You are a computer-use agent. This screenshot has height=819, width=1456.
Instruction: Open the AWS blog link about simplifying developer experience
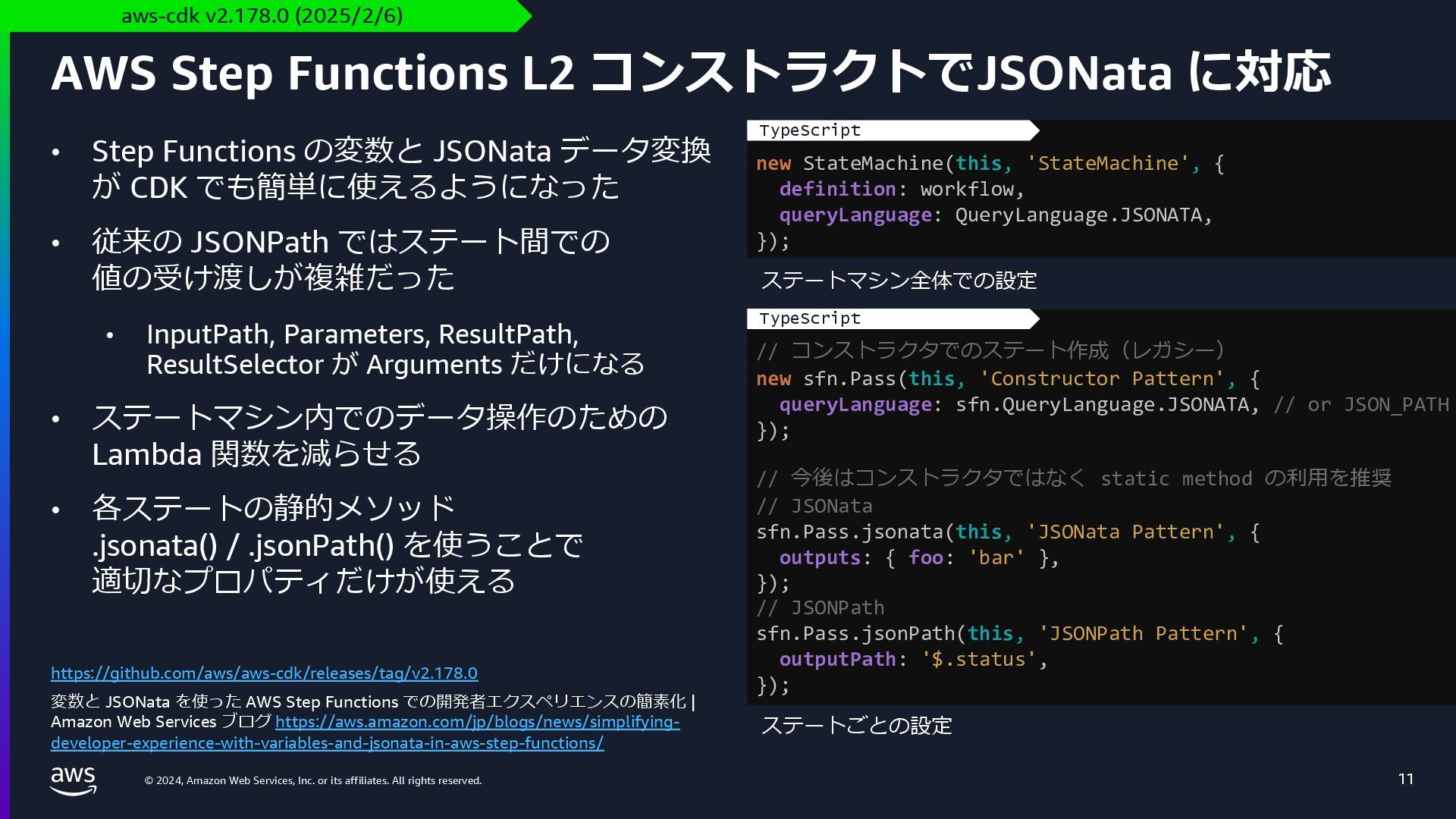[x=366, y=733]
